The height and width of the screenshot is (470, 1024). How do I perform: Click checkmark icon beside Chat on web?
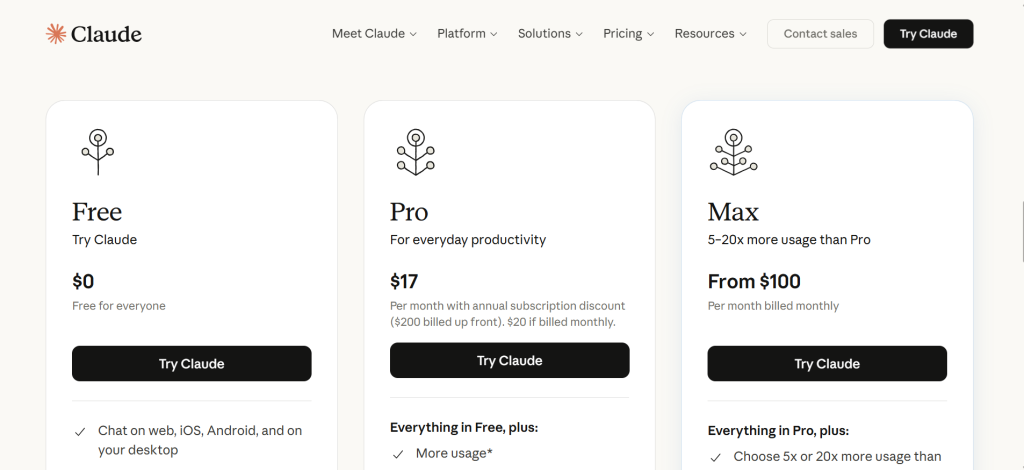[80, 432]
